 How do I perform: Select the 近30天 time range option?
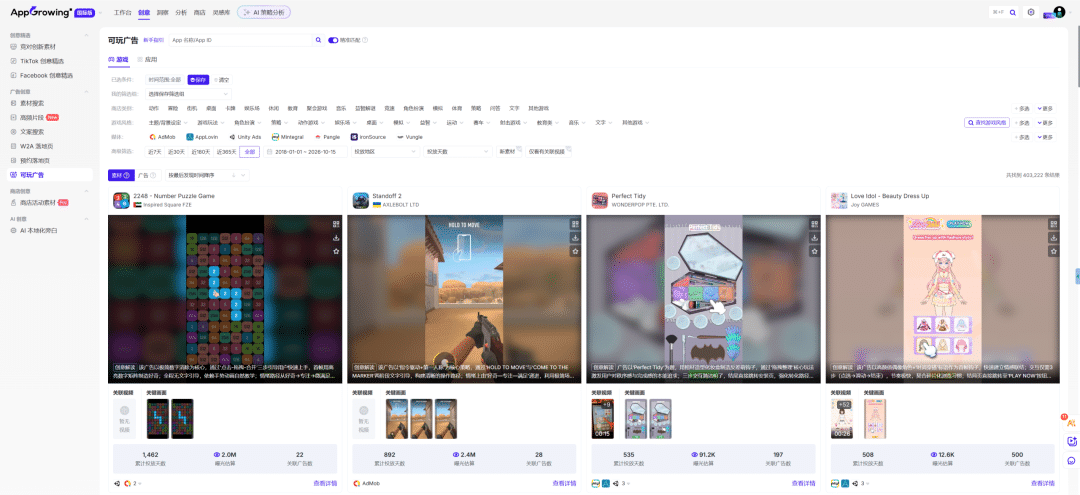[x=177, y=151]
